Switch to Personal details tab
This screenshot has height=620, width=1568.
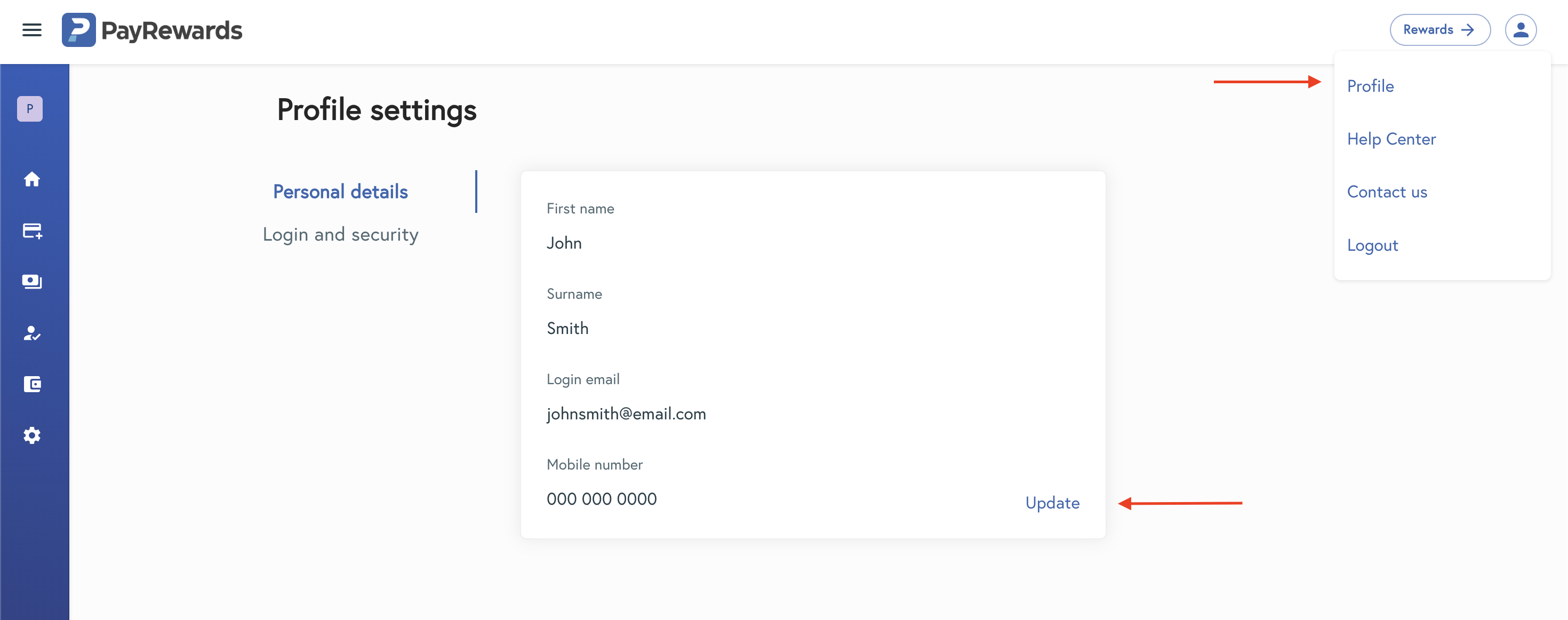tap(340, 192)
